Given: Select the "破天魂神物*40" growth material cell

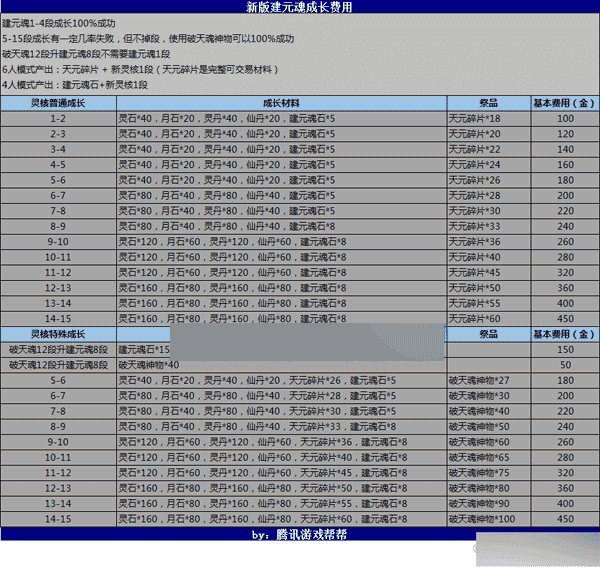Looking at the screenshot, I should [281, 365].
